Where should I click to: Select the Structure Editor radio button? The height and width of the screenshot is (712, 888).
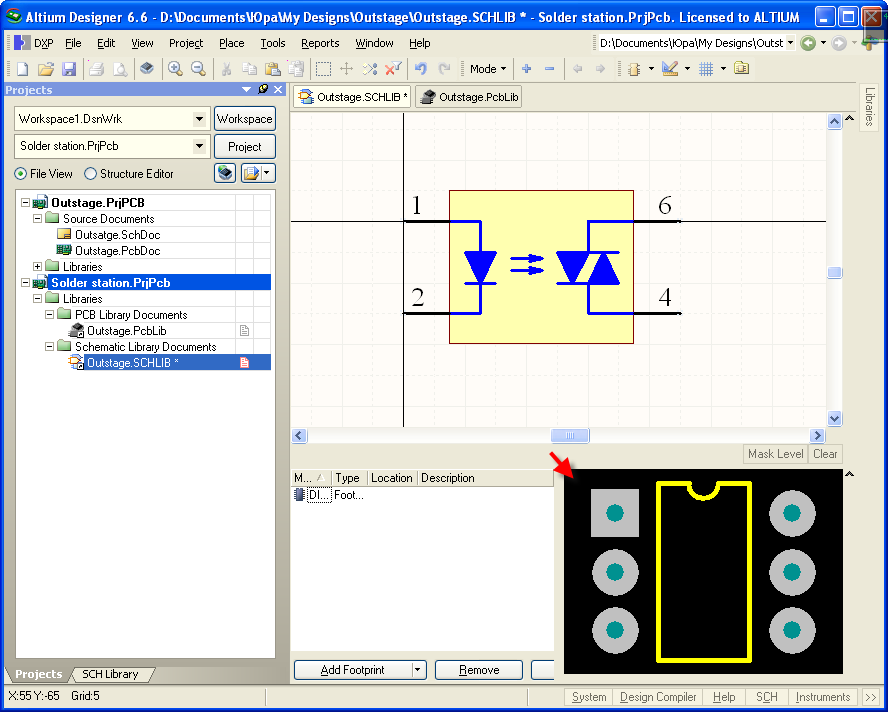pos(91,174)
